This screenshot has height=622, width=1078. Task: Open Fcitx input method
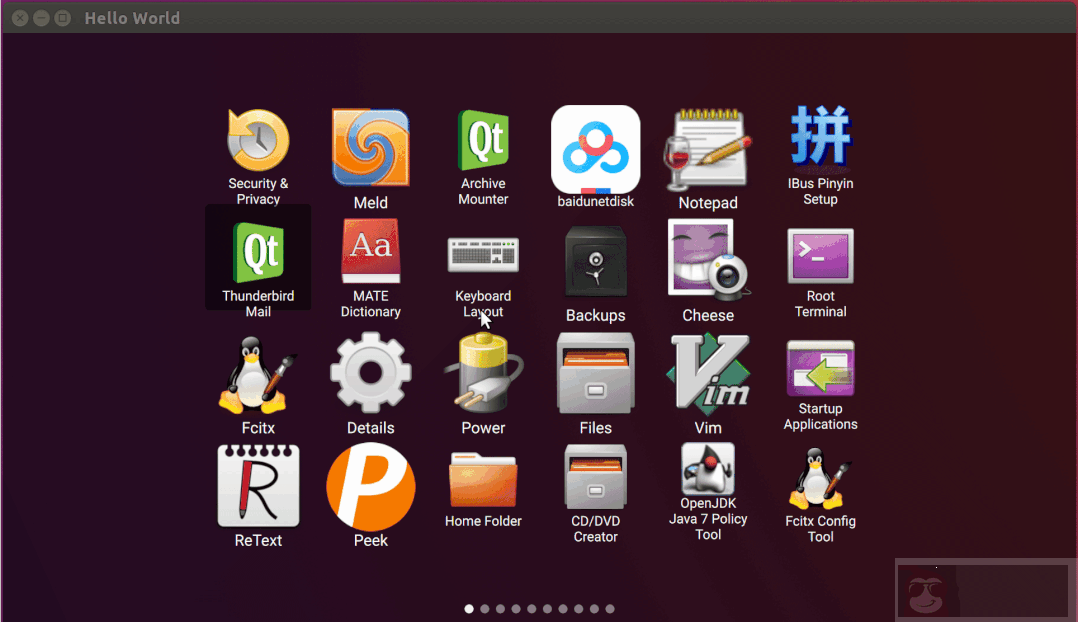(257, 371)
